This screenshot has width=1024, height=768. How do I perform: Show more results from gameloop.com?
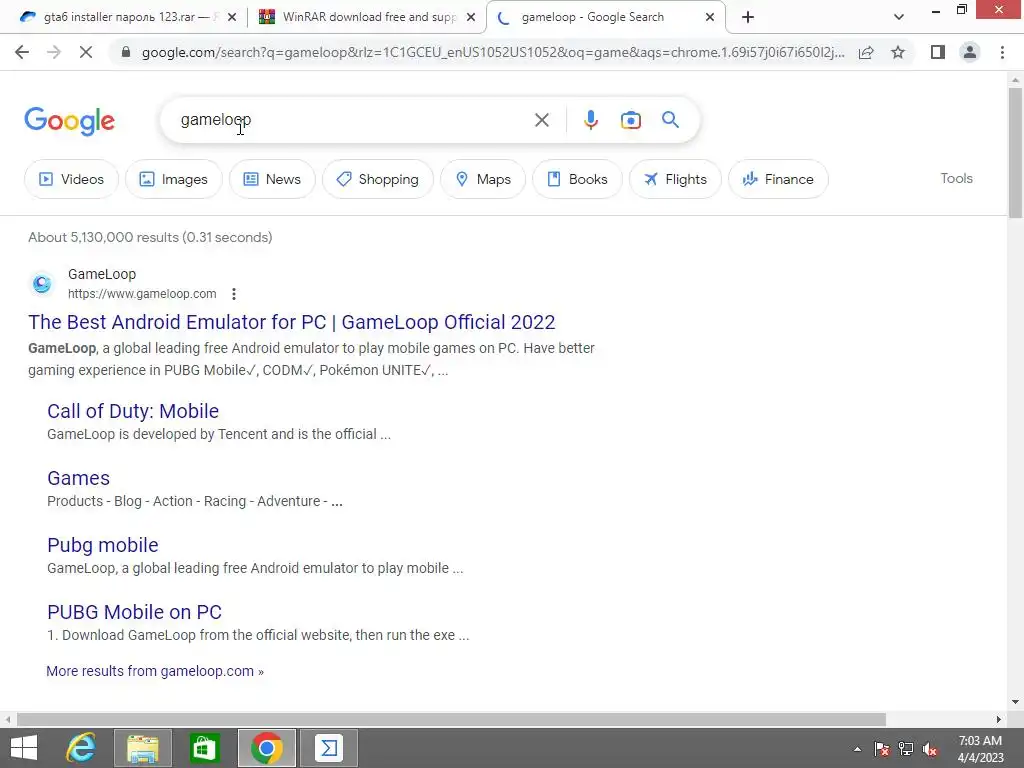[155, 671]
